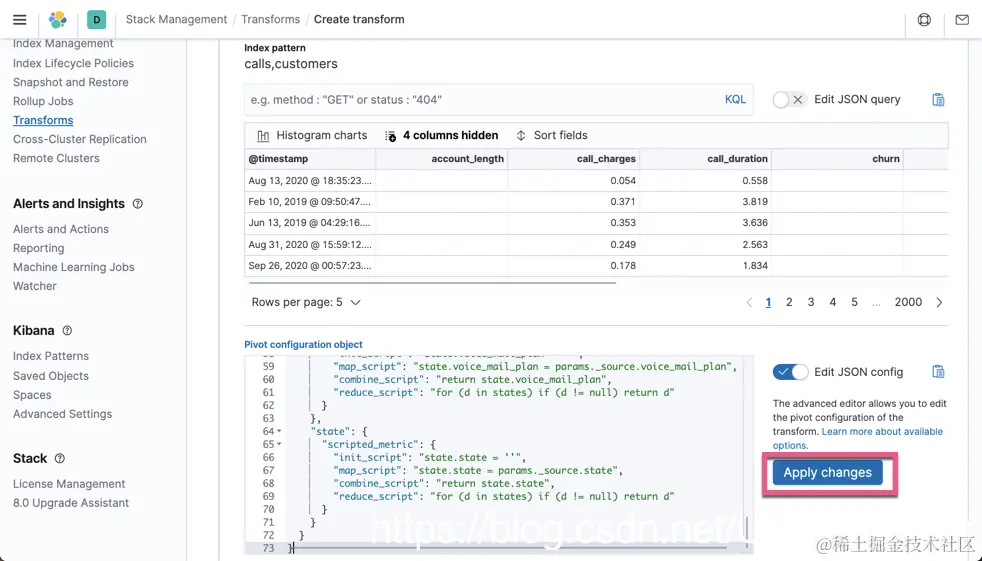The height and width of the screenshot is (561, 982).
Task: Click the Elastic logo icon
Action: (58, 20)
